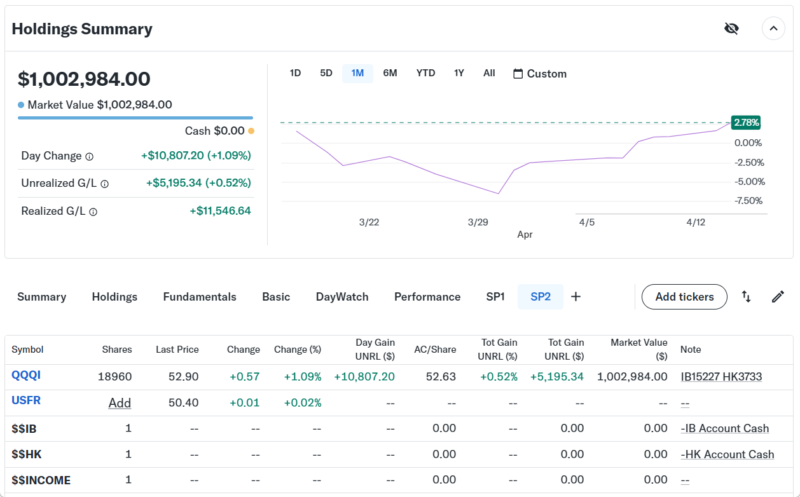The image size is (800, 497).
Task: Click the Realized G/L info icon
Action: click(95, 212)
